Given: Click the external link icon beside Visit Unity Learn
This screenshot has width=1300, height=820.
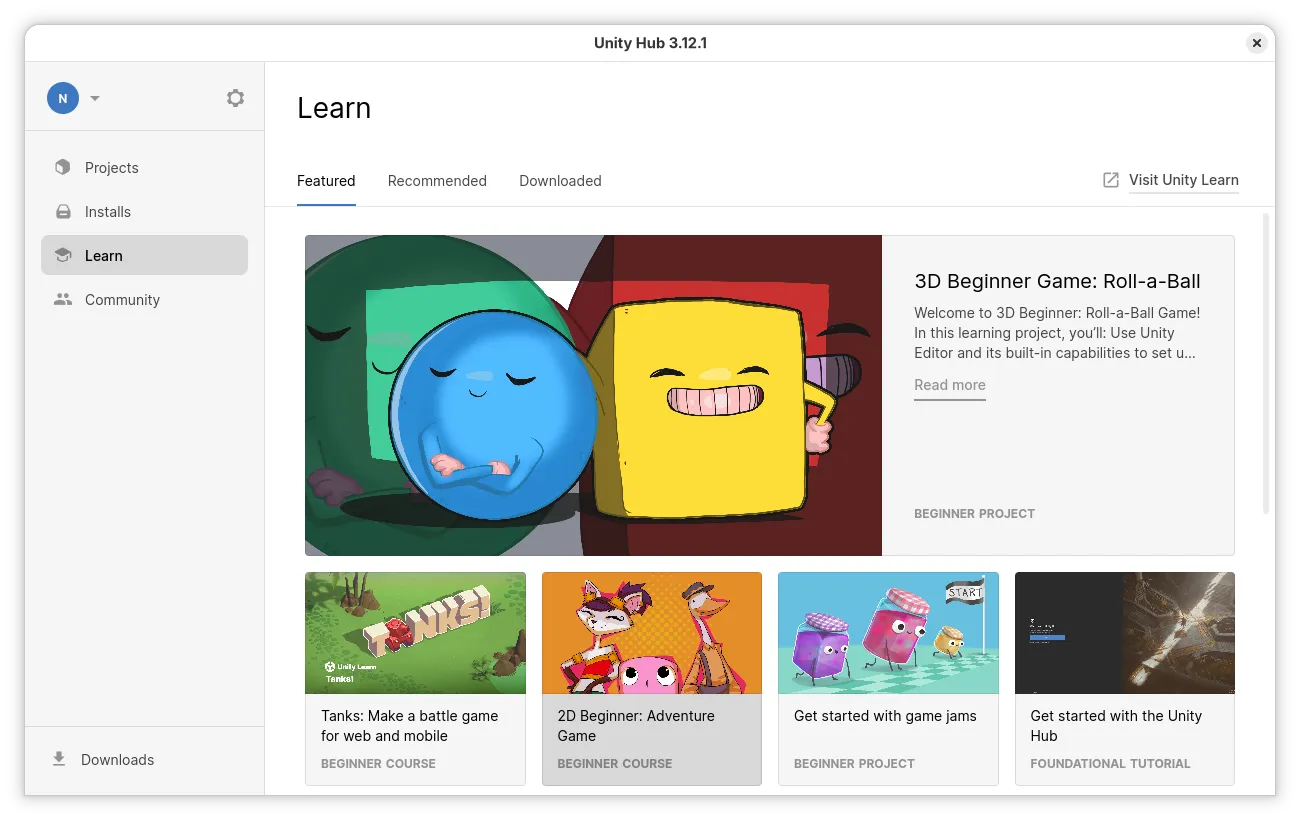Looking at the screenshot, I should click(x=1110, y=180).
